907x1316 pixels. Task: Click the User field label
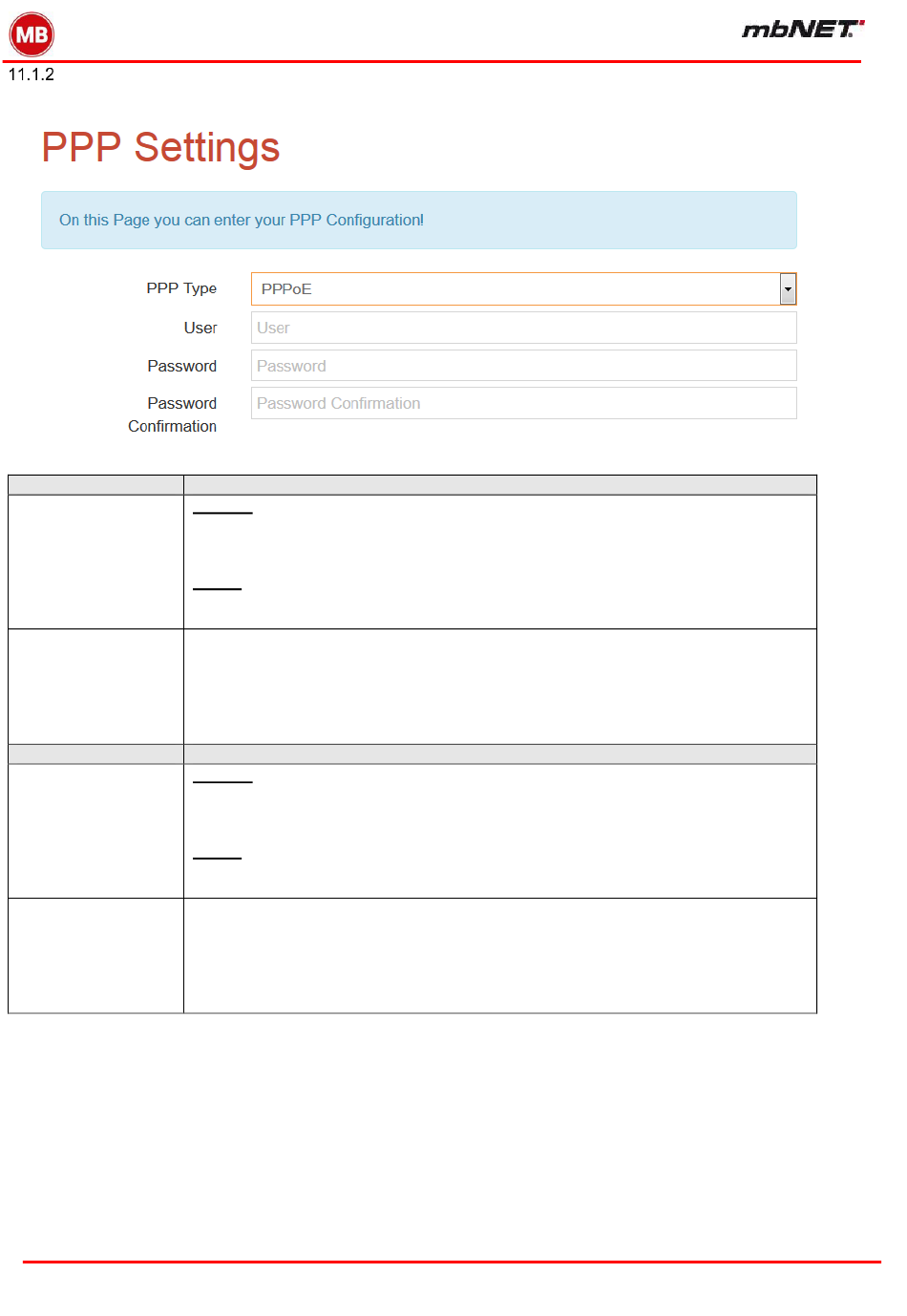(x=200, y=328)
